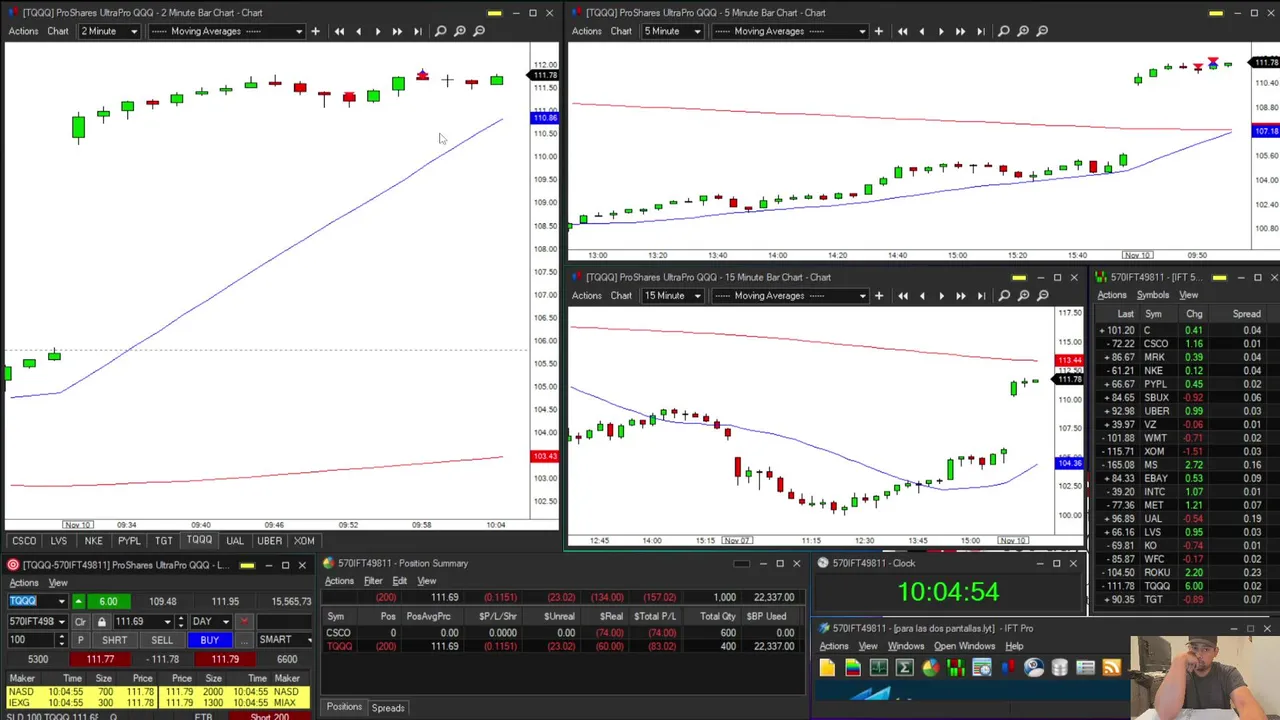Open the blue-red candlestick chart icon in IFT Pro
1280x720 pixels.
[x=1008, y=668]
